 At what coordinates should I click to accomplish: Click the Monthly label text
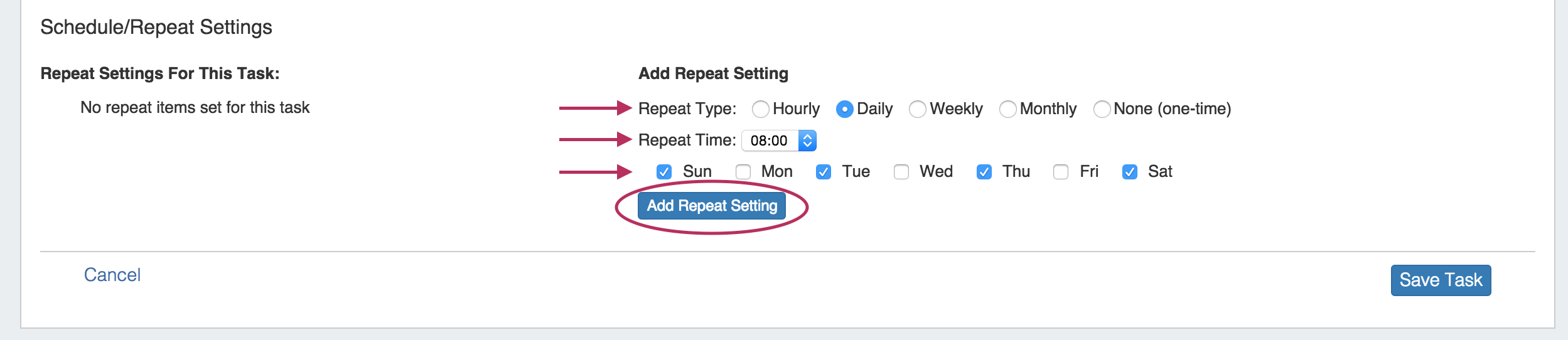[1048, 109]
